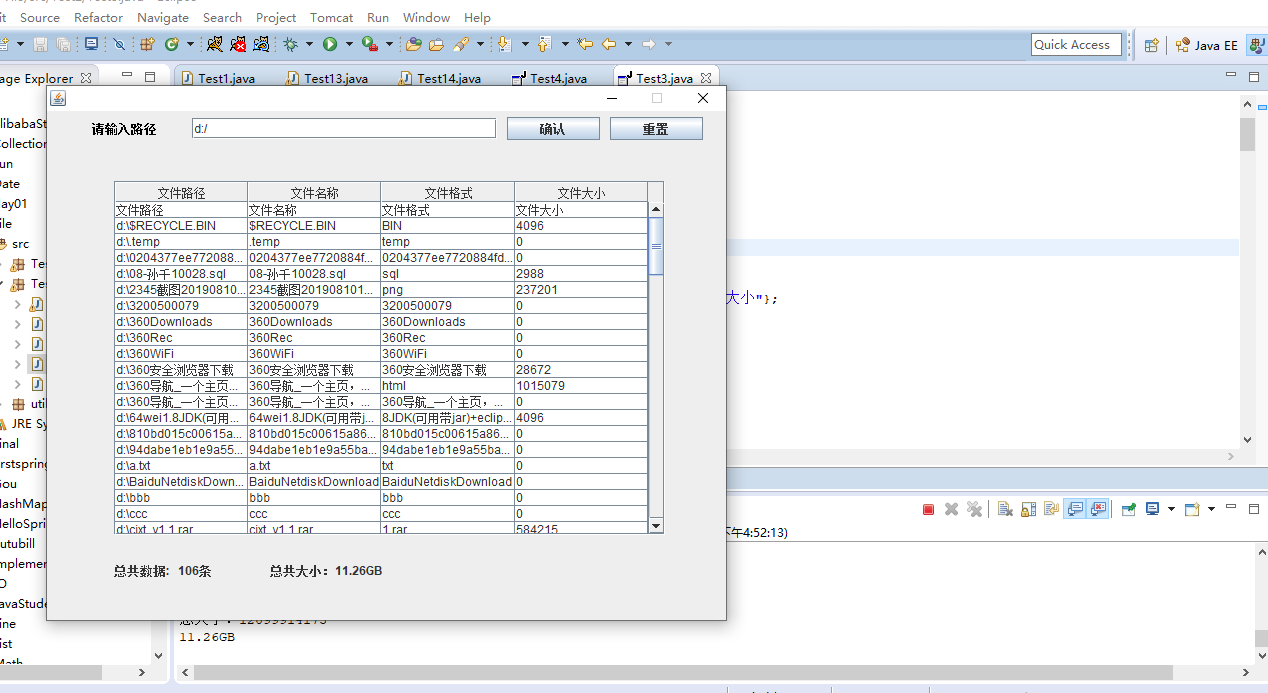Viewport: 1268px width, 693px height.
Task: Open the Open Console dropdown arrow
Action: [1211, 509]
